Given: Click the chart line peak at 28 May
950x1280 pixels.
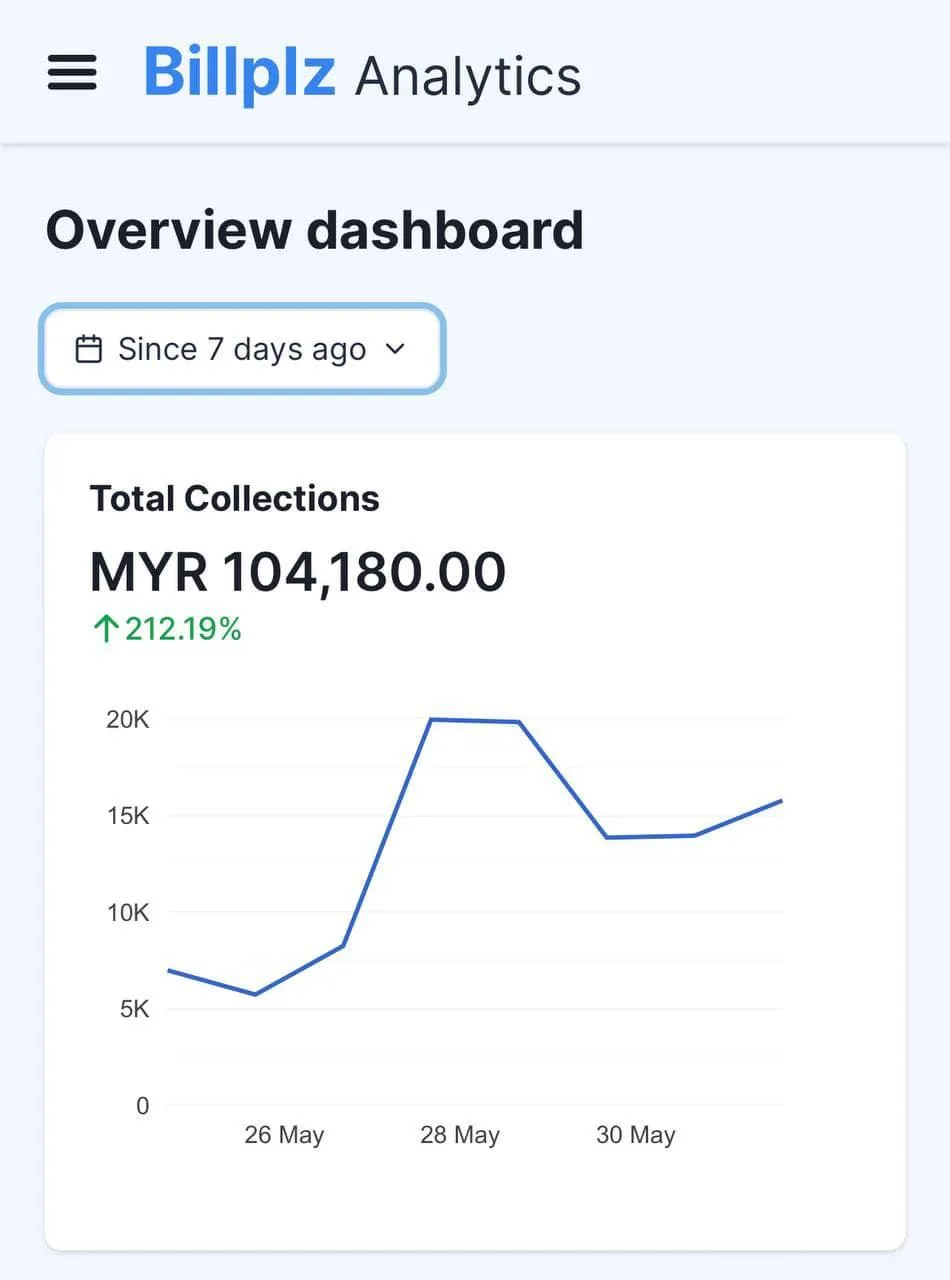Looking at the screenshot, I should point(431,719).
